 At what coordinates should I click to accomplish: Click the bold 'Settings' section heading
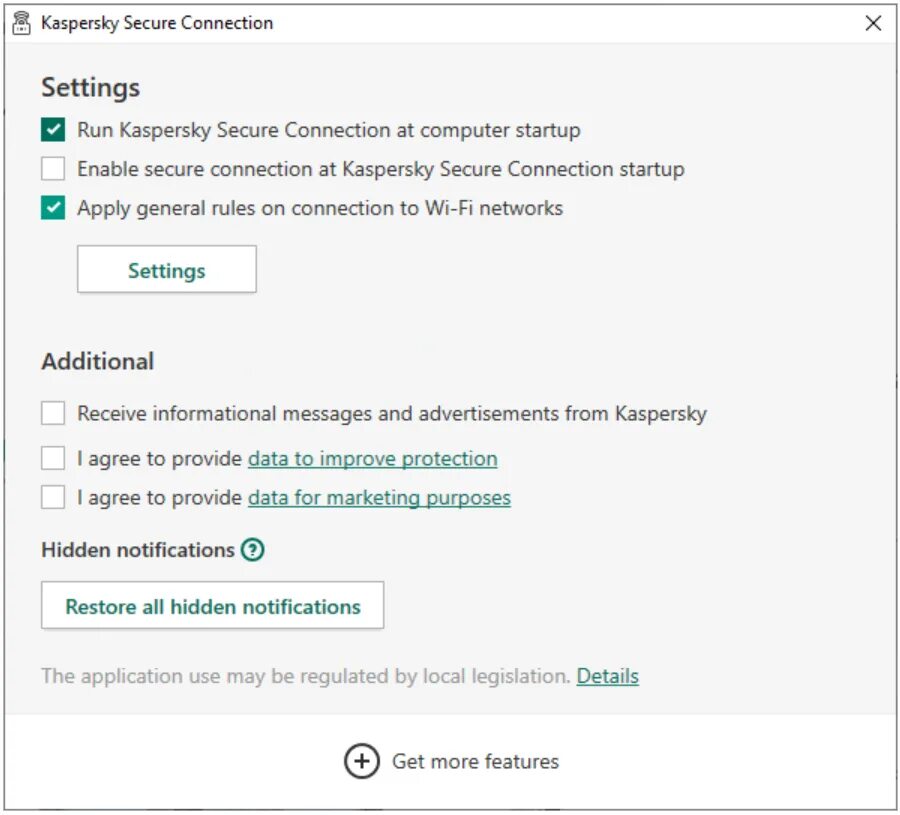coord(90,87)
